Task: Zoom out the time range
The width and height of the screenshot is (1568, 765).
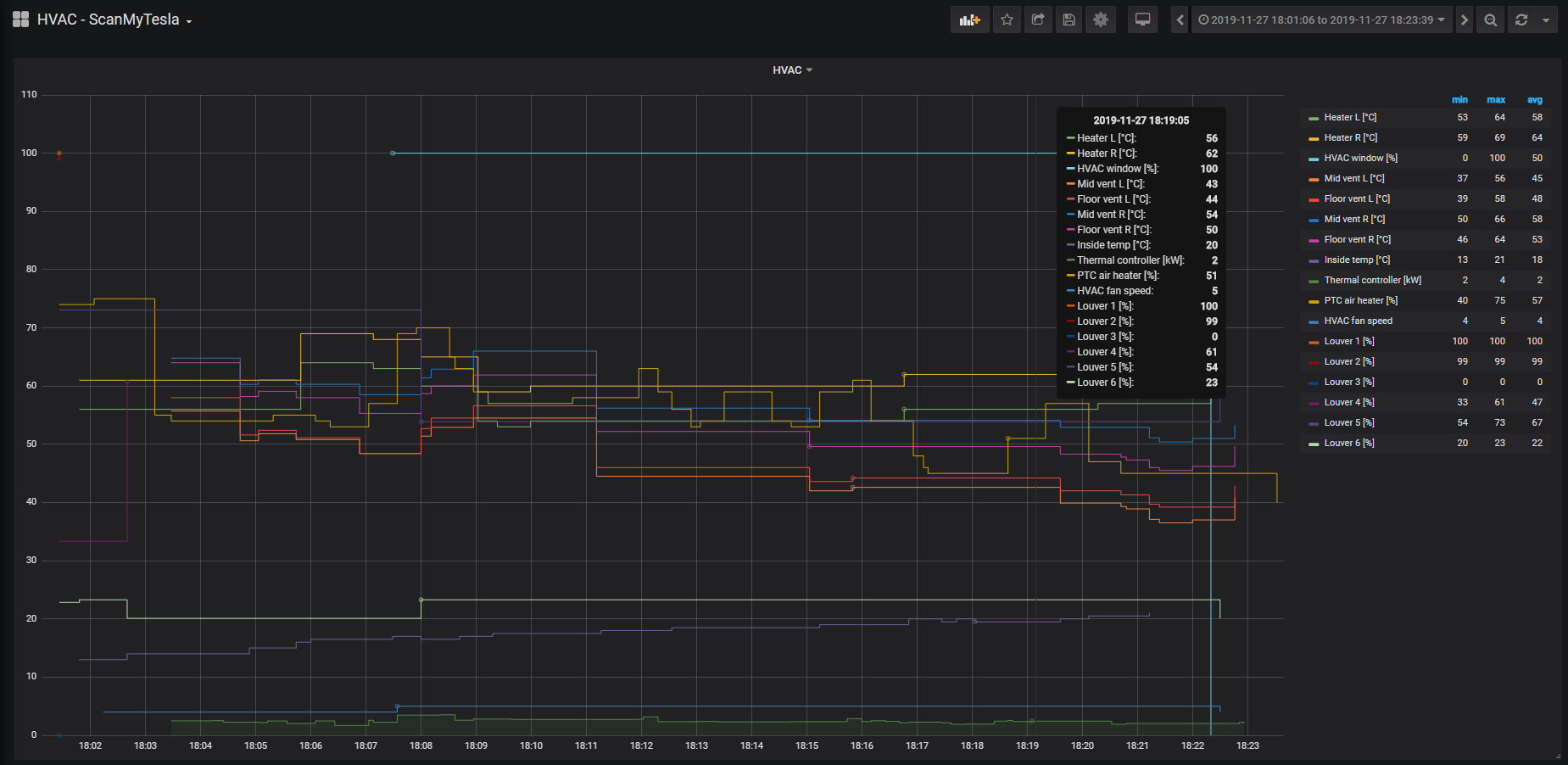Action: tap(1491, 20)
